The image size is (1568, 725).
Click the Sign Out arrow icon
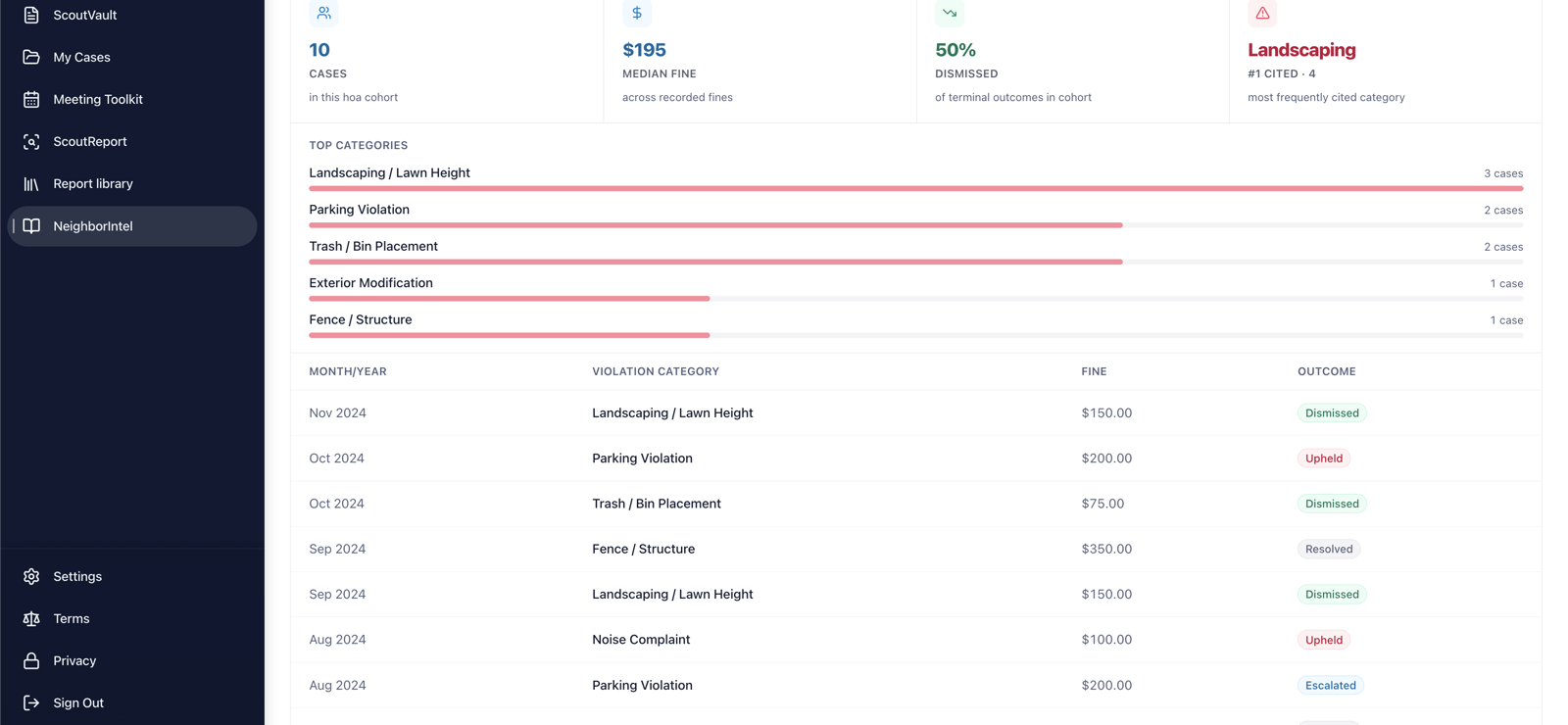[31, 702]
